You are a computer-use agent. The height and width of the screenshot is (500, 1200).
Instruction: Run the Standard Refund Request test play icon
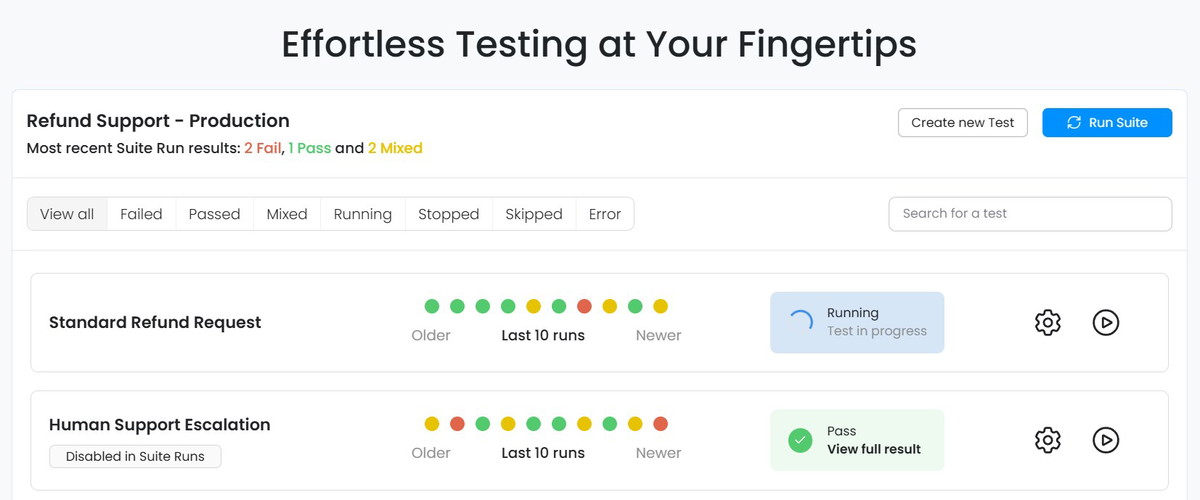pos(1105,322)
